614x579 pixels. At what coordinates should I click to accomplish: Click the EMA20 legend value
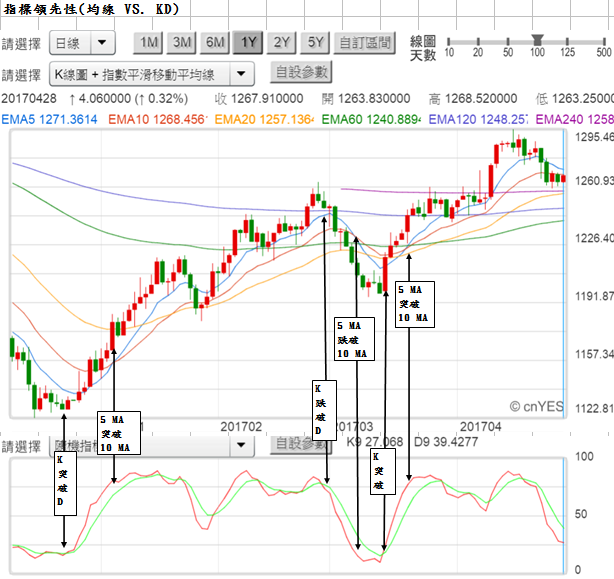point(264,119)
